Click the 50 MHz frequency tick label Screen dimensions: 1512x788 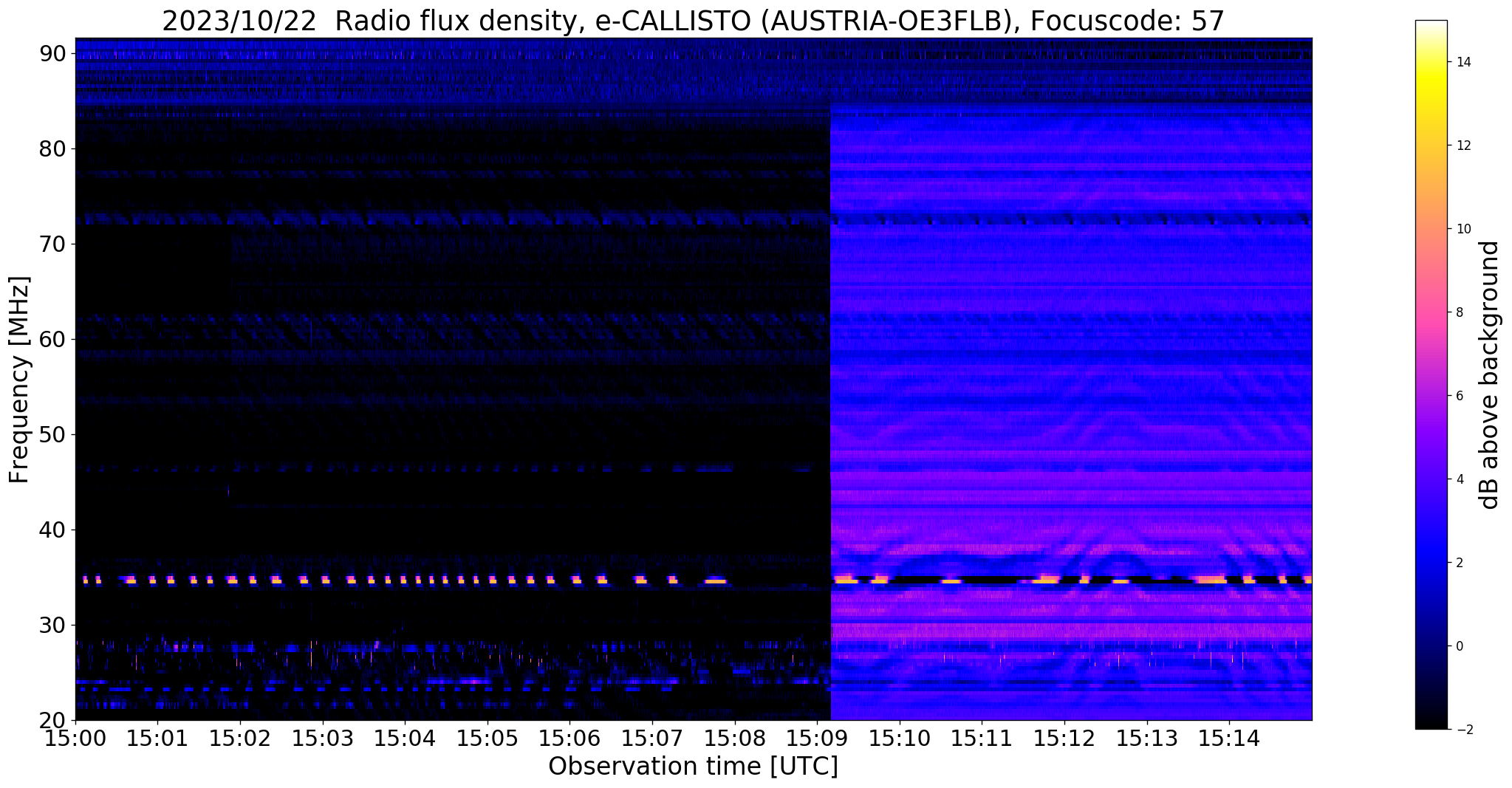pyautogui.click(x=52, y=434)
